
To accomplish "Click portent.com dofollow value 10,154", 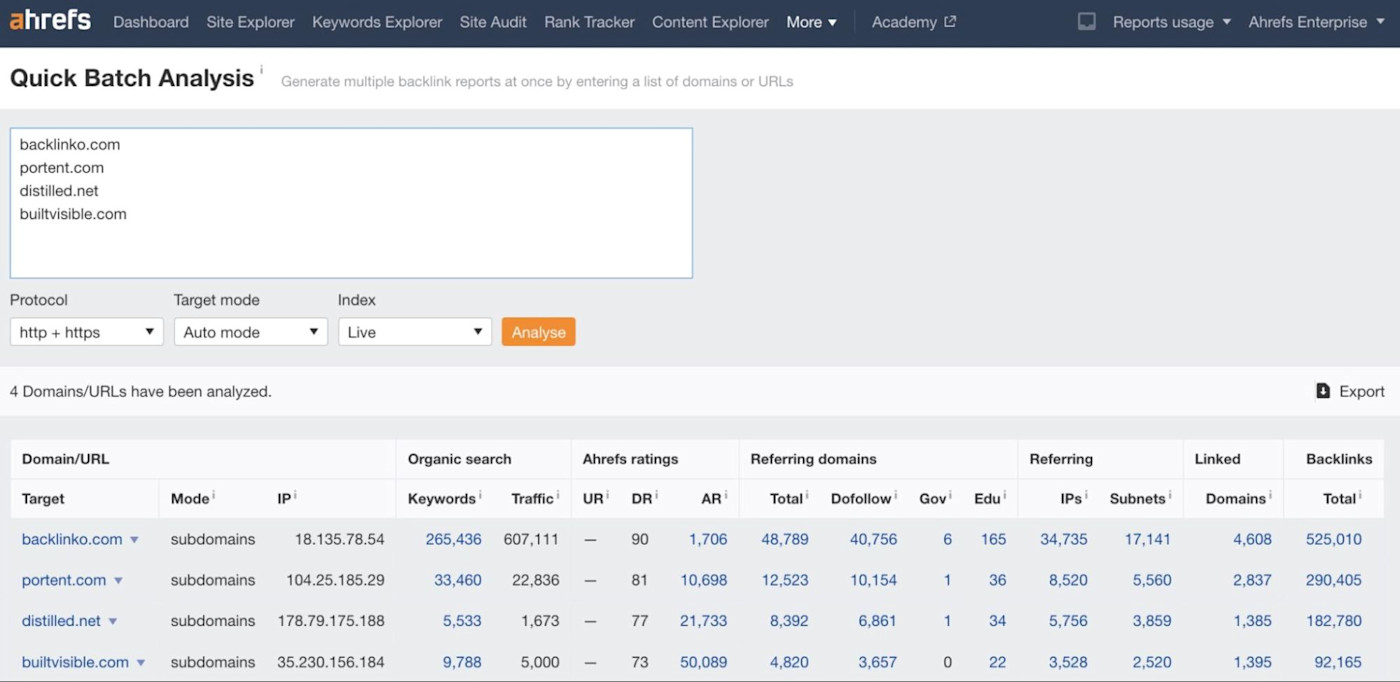I will [x=873, y=580].
